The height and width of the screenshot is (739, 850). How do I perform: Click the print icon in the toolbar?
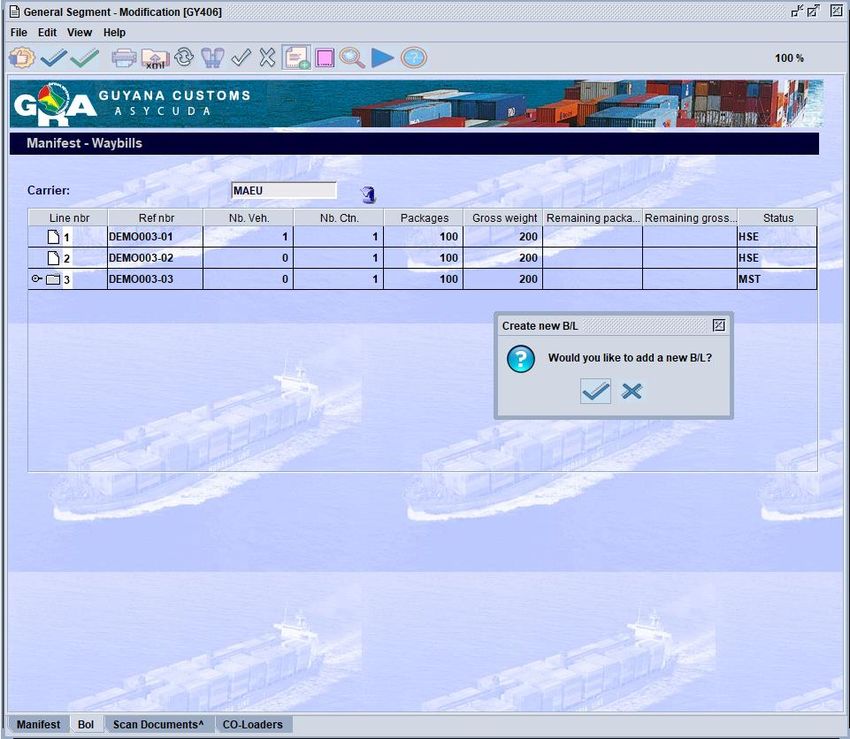pyautogui.click(x=124, y=58)
